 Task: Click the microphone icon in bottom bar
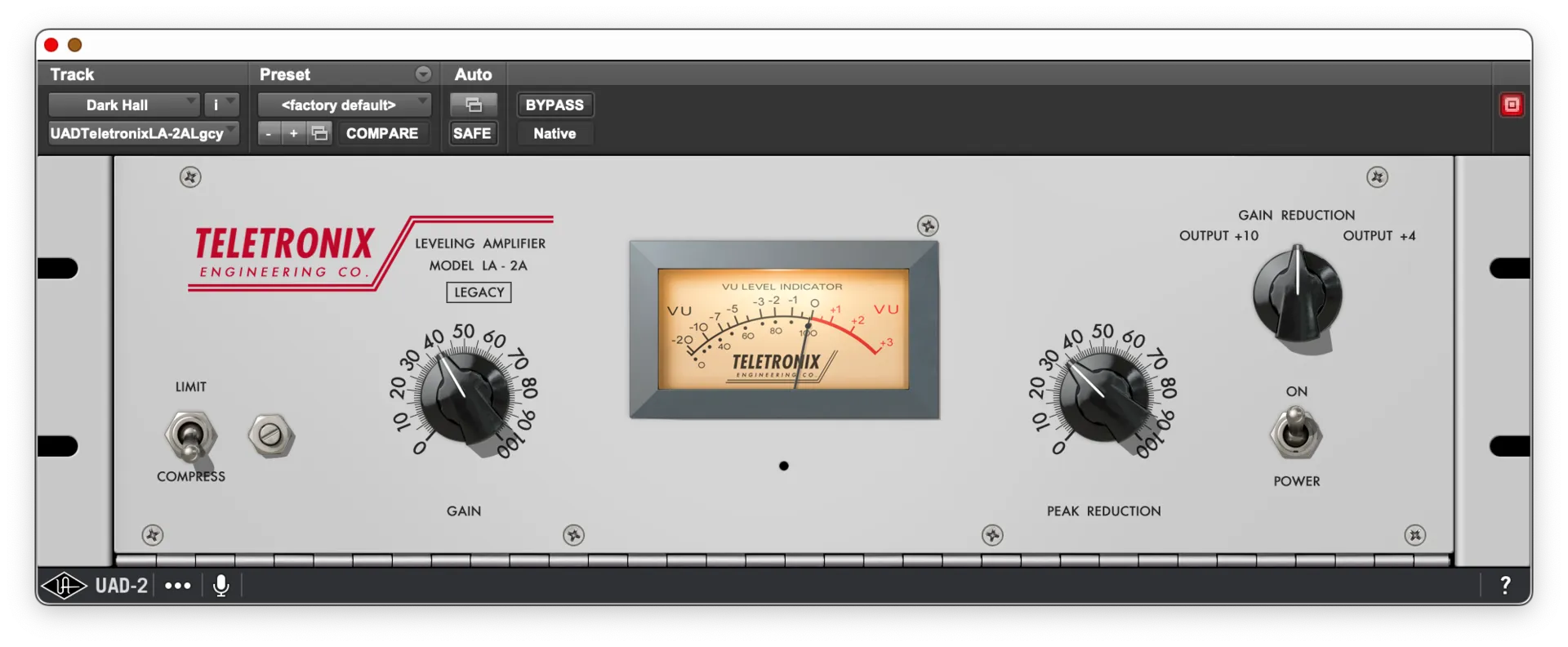(220, 586)
